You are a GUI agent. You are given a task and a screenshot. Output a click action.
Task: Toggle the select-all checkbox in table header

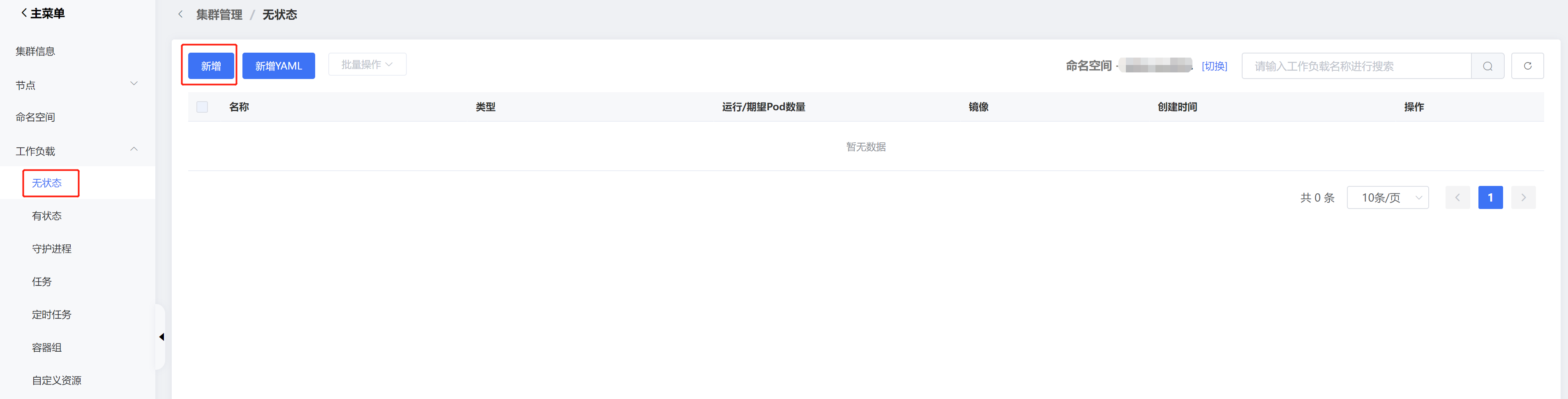pyautogui.click(x=202, y=107)
